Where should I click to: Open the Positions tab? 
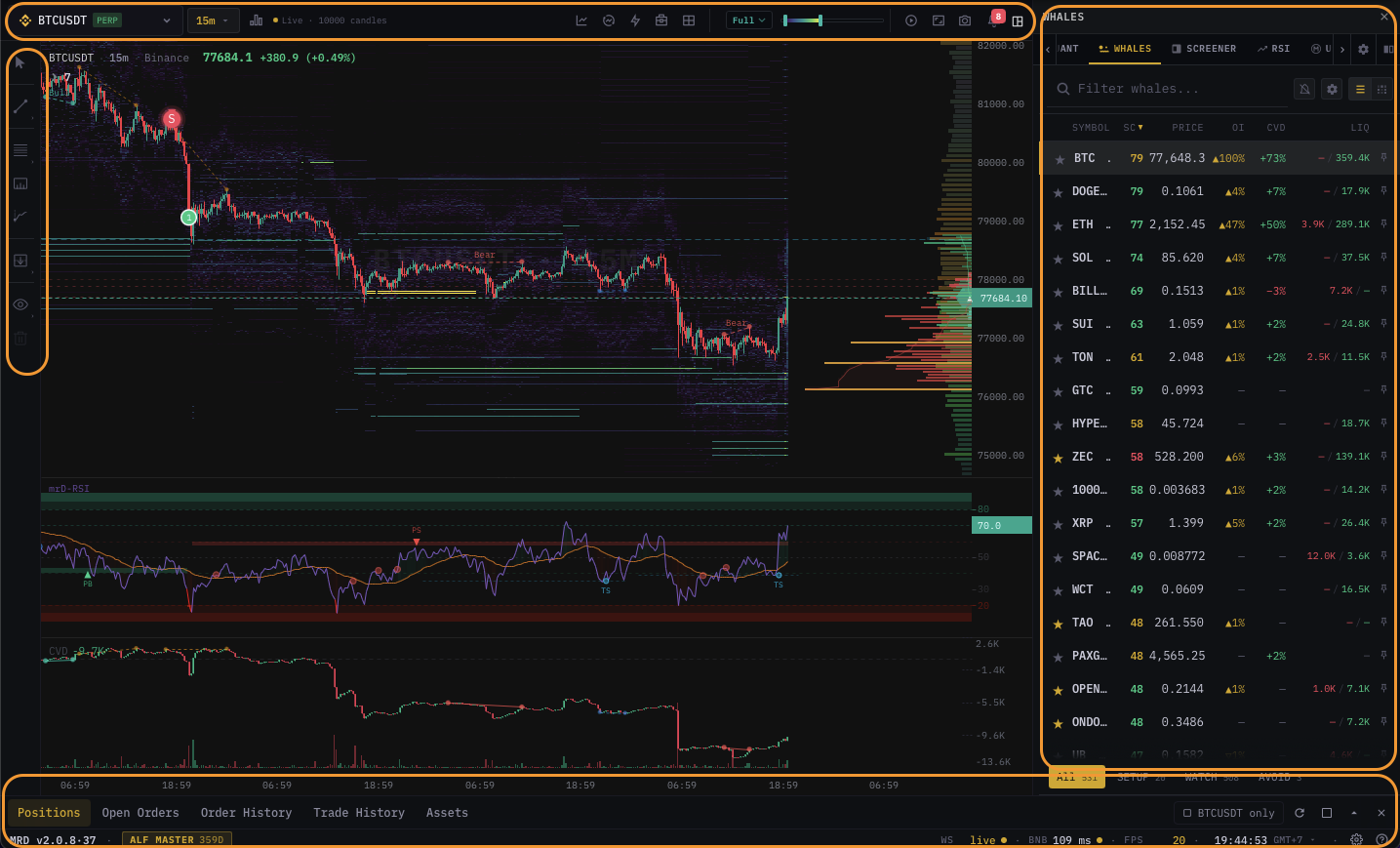[x=49, y=813]
